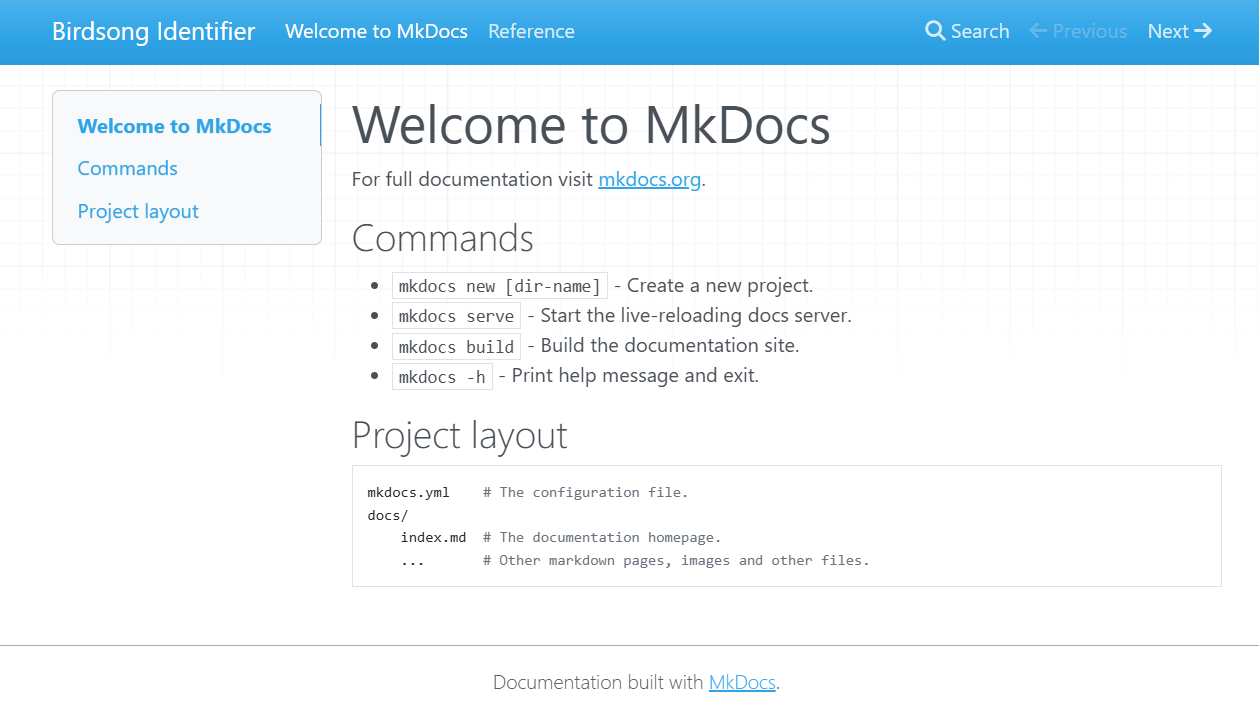Visit the mkdocs.org link

coord(649,180)
